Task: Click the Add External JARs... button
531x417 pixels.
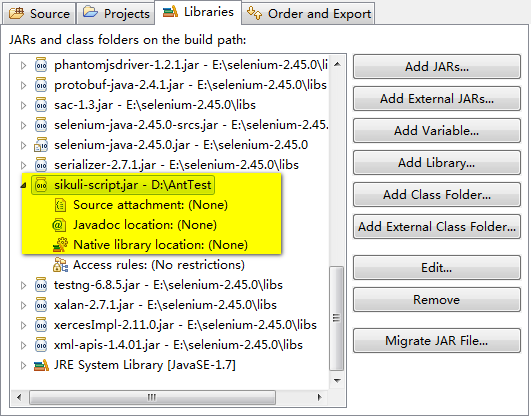Action: 437,99
